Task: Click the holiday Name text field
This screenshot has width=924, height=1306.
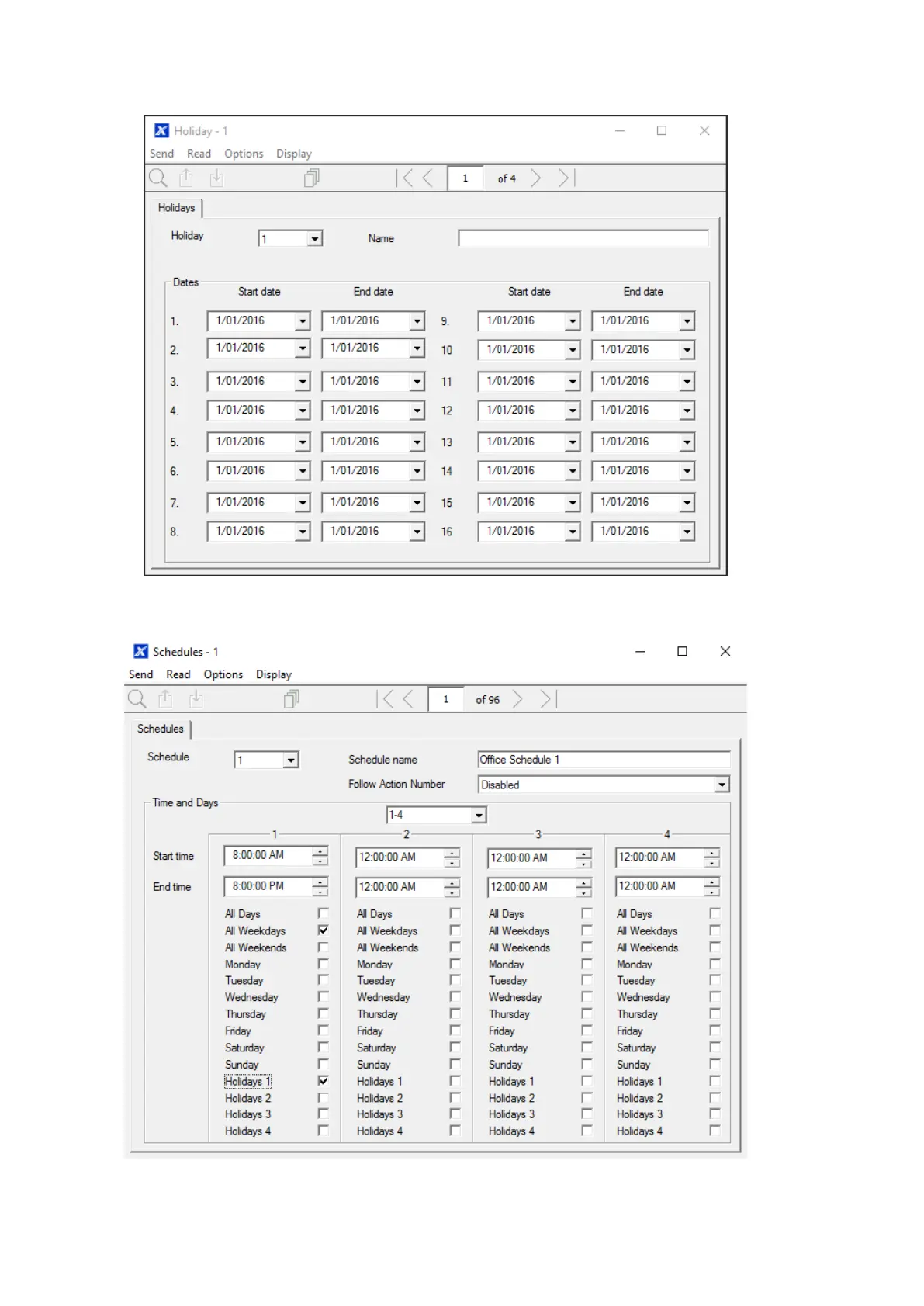Action: [x=583, y=238]
